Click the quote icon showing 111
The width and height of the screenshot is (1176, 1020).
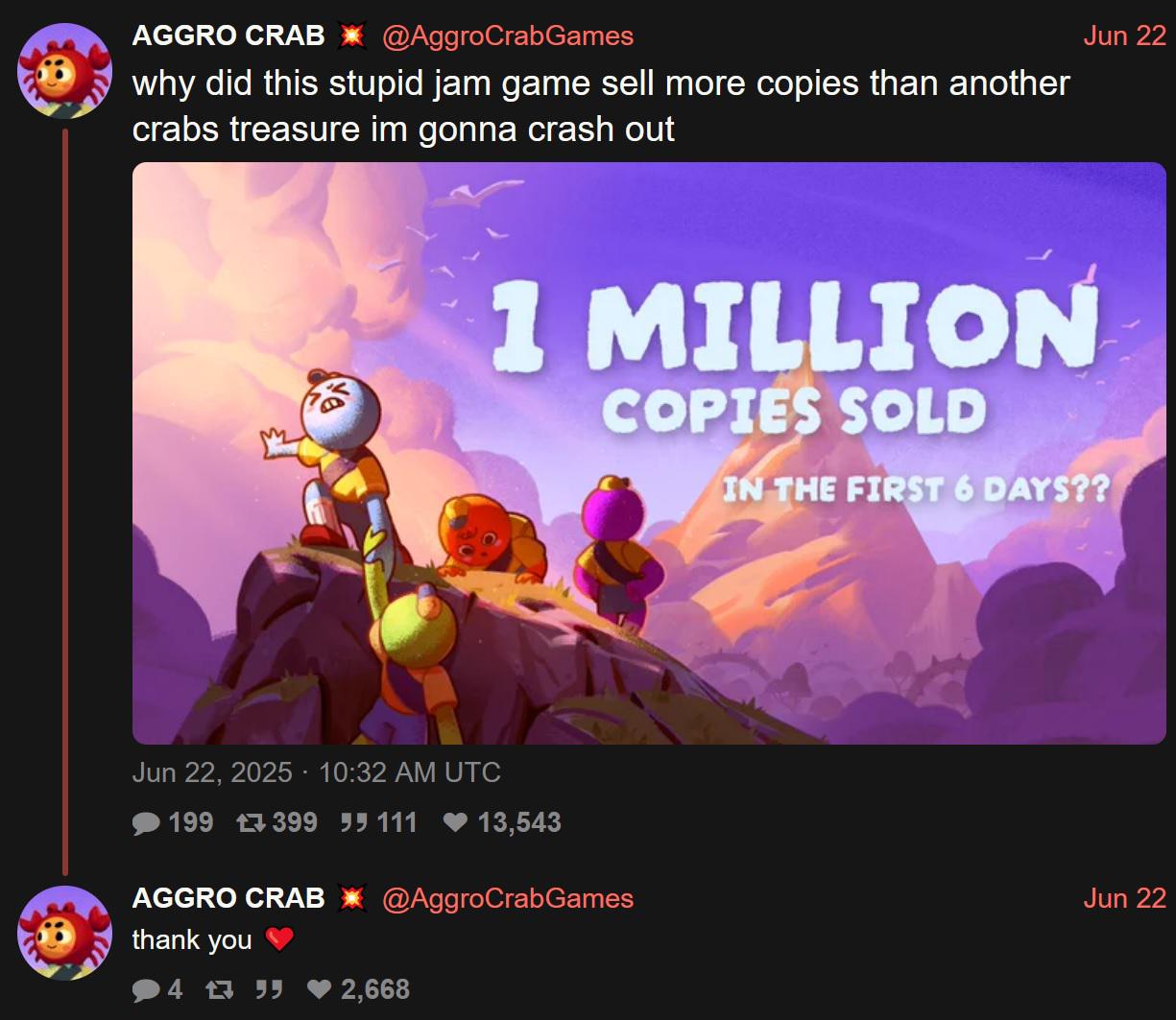click(x=354, y=823)
